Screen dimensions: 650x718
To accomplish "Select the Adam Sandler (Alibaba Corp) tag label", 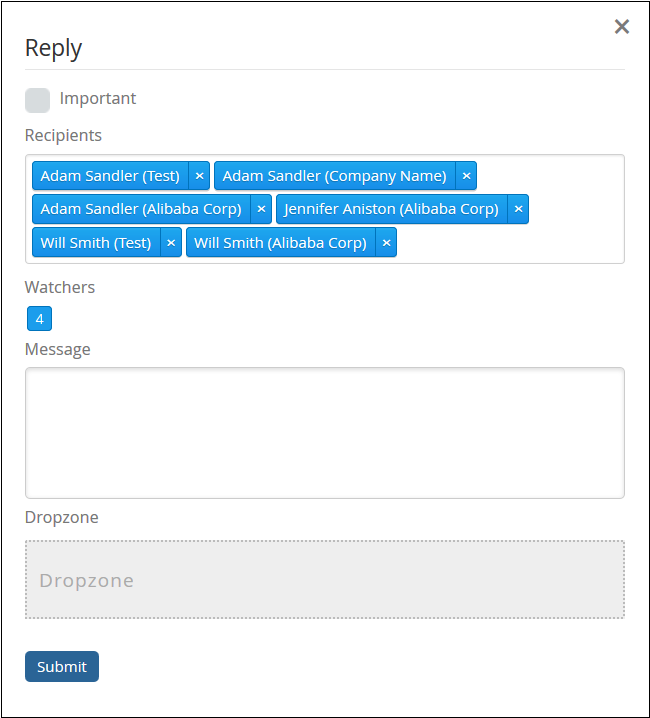I will click(x=141, y=209).
